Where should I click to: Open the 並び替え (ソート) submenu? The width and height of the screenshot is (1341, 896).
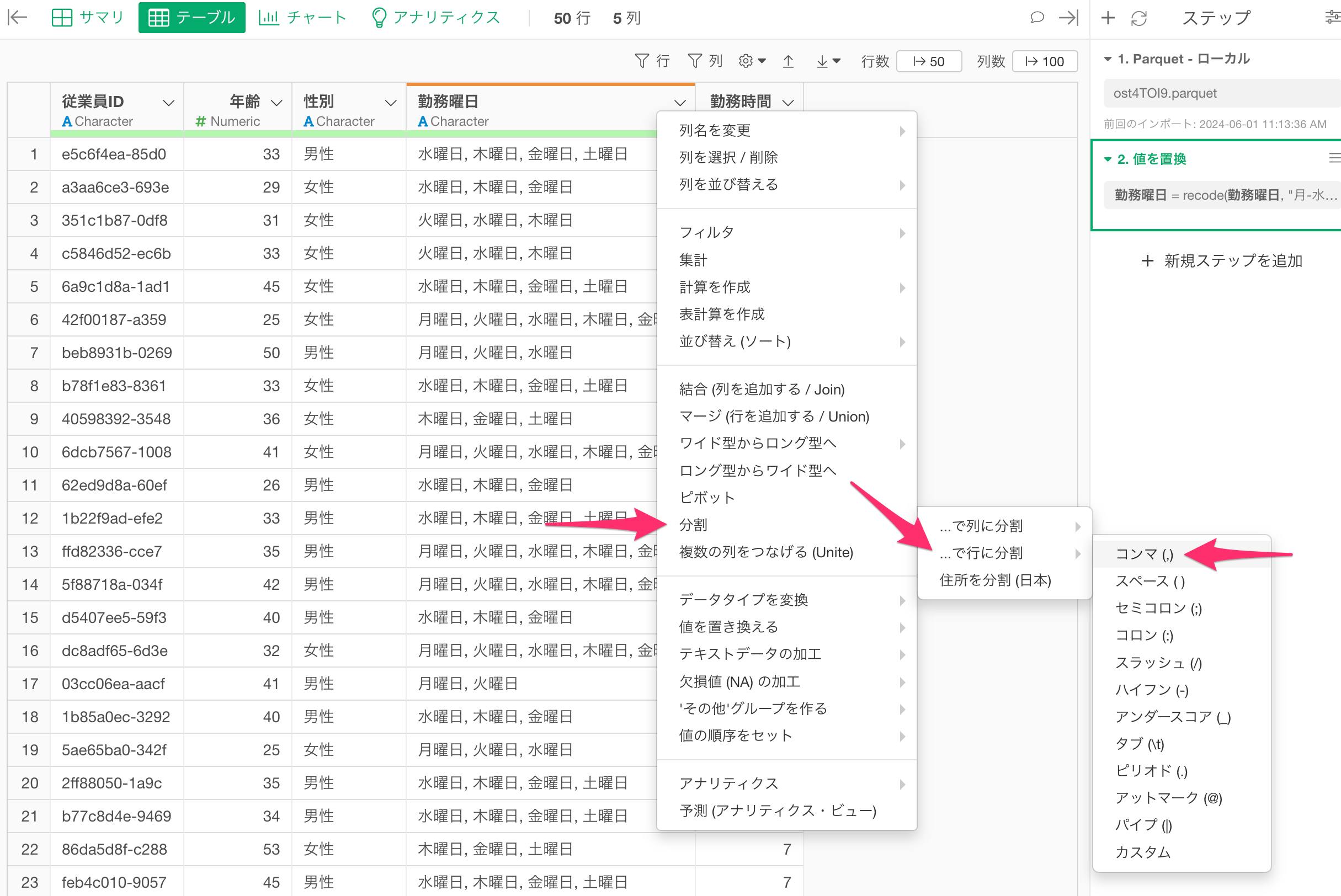(x=787, y=342)
